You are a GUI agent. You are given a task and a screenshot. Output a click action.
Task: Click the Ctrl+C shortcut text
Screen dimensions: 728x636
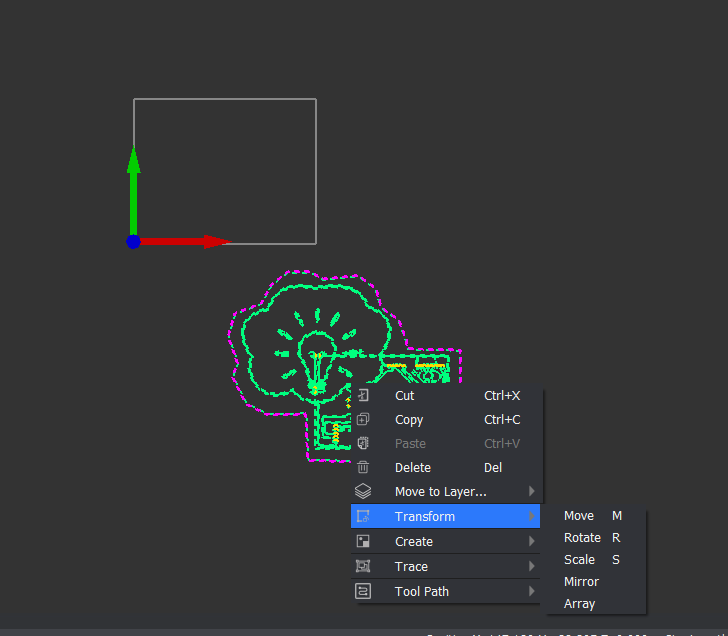pyautogui.click(x=502, y=420)
